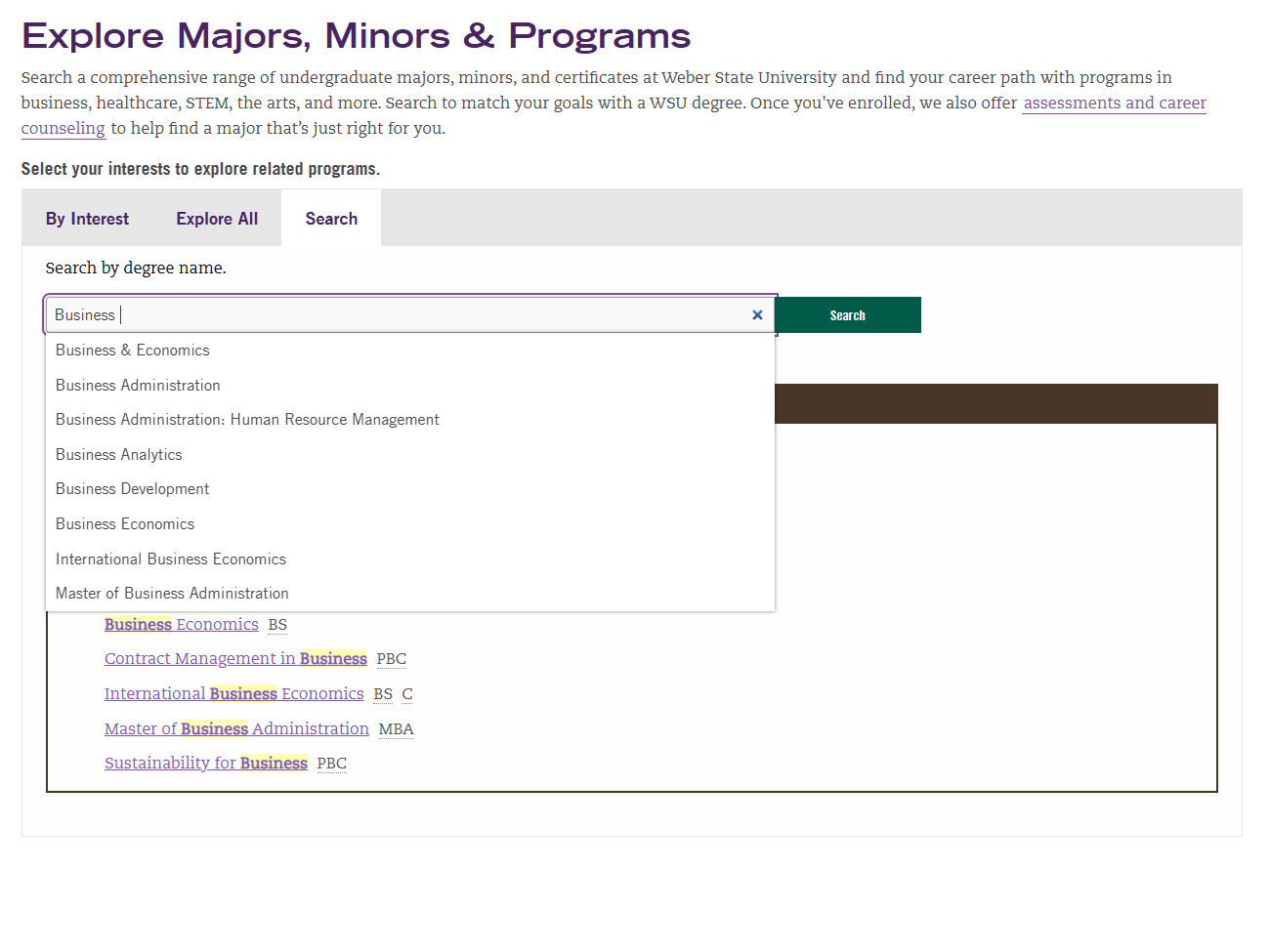Open the Explore All tab
The image size is (1270, 952).
(217, 219)
